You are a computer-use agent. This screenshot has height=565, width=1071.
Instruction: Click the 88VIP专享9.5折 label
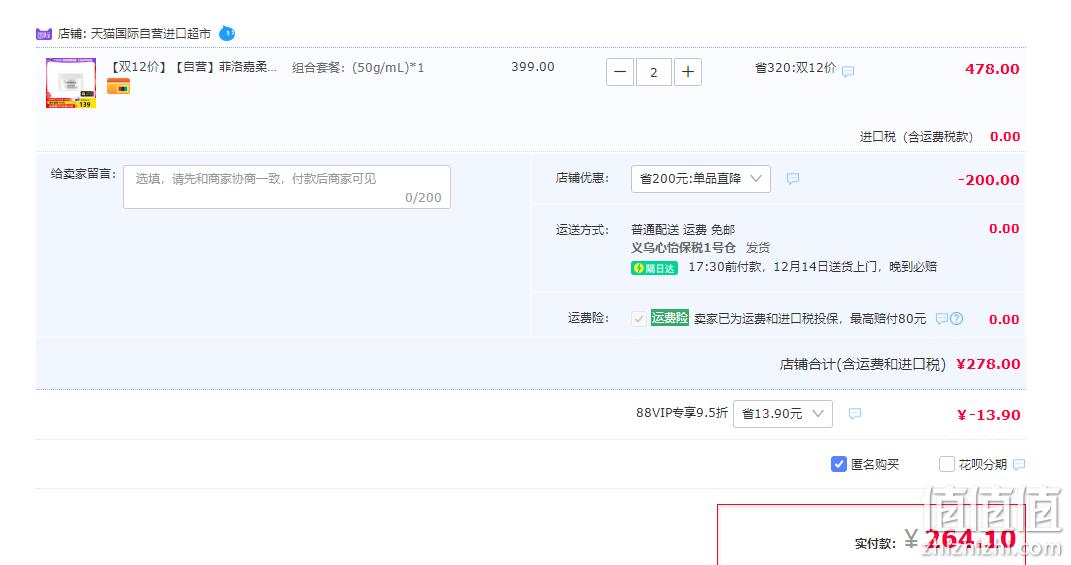click(682, 413)
